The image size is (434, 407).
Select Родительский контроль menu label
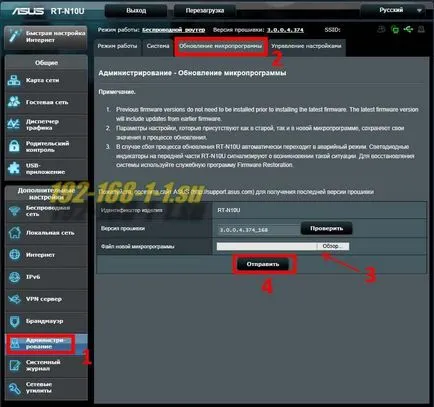pyautogui.click(x=48, y=147)
